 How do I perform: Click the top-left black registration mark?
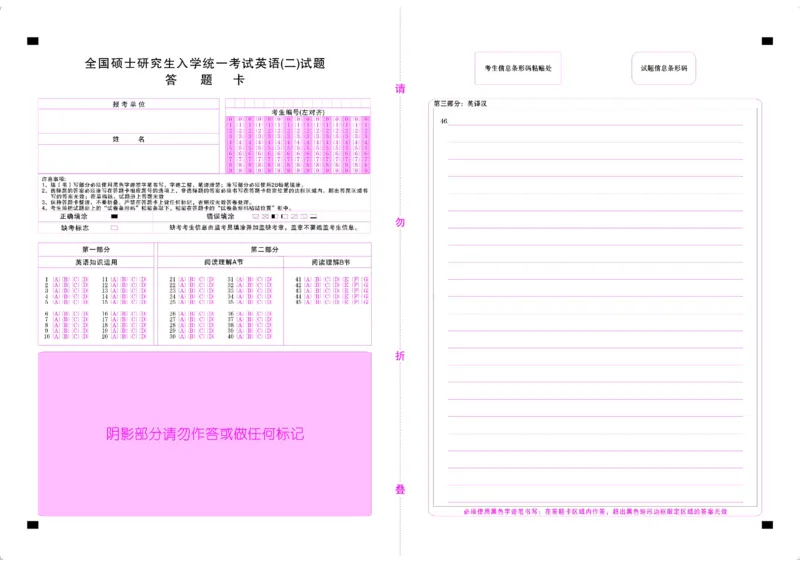[32, 42]
